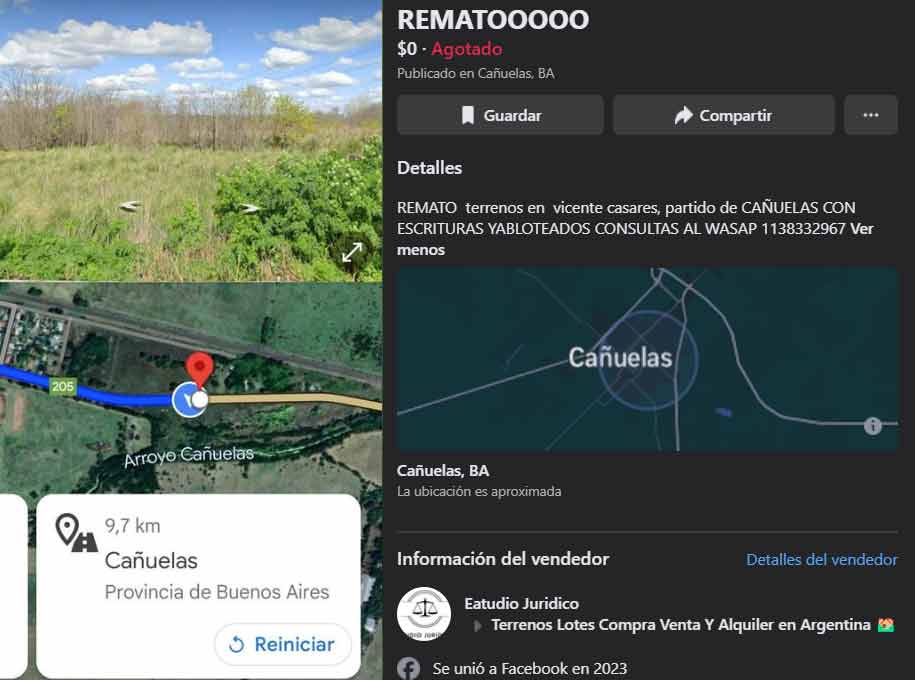Click the map info icon
915x680 pixels.
pos(872,426)
